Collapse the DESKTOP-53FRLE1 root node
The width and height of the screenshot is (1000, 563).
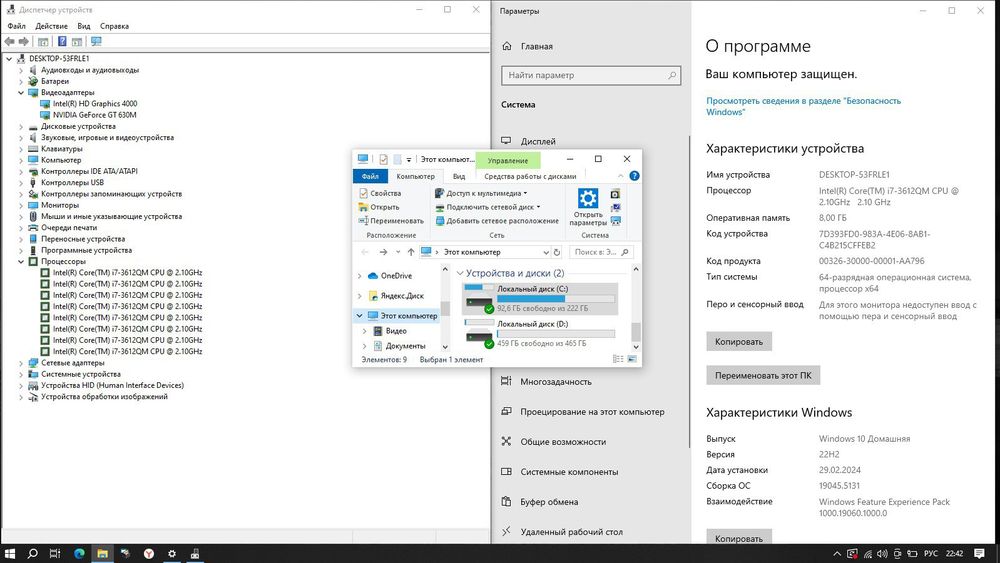click(9, 59)
